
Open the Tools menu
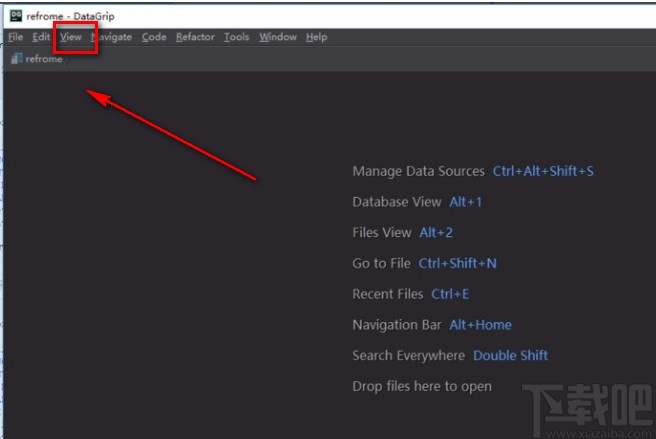point(236,37)
